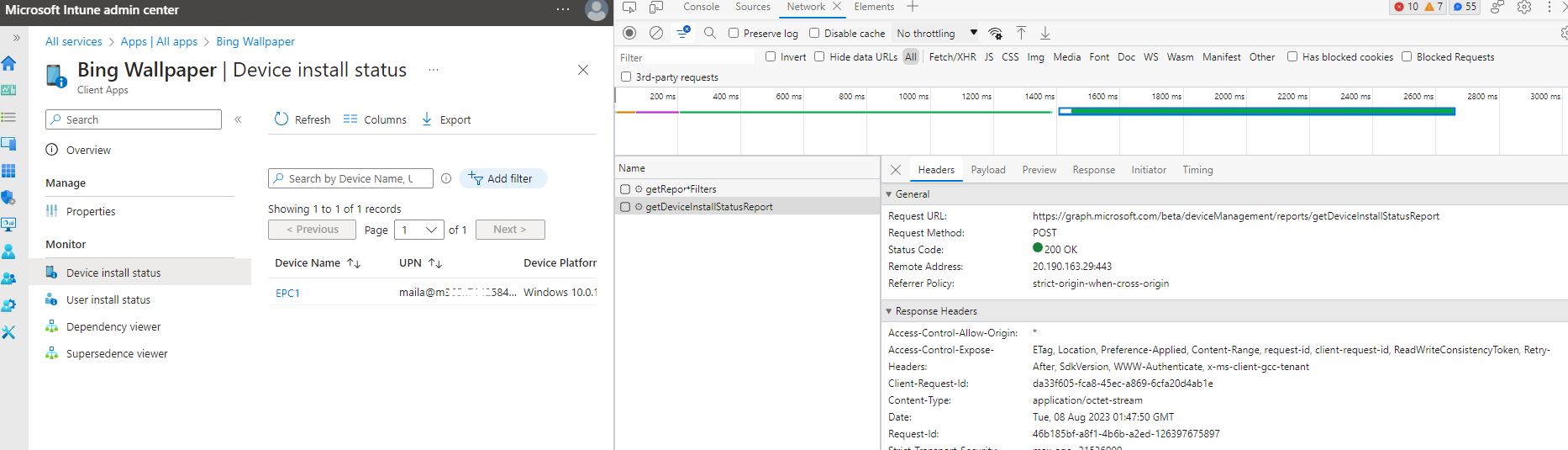Click Add filter button

click(x=502, y=178)
